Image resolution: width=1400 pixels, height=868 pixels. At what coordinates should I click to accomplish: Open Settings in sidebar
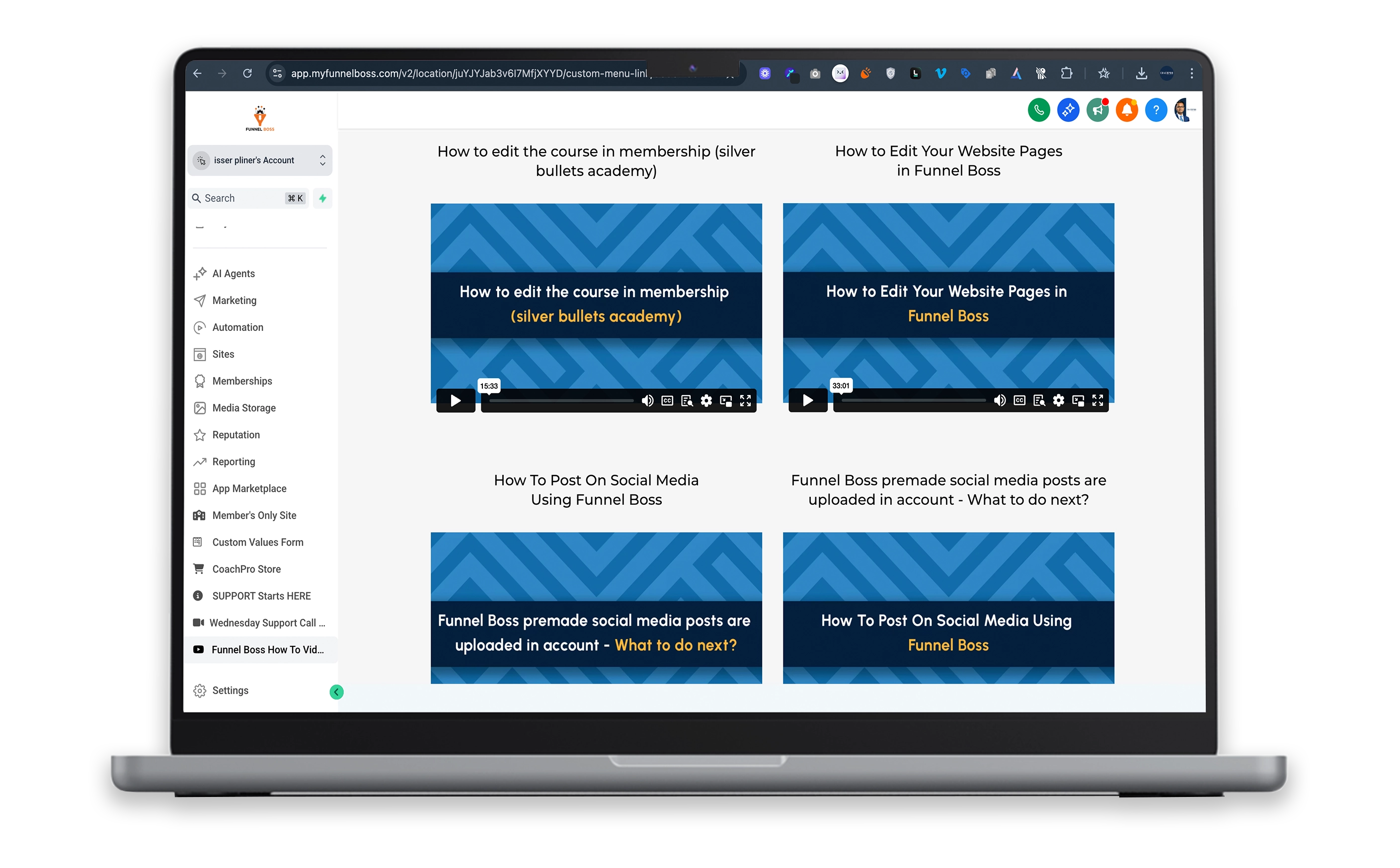pyautogui.click(x=230, y=690)
